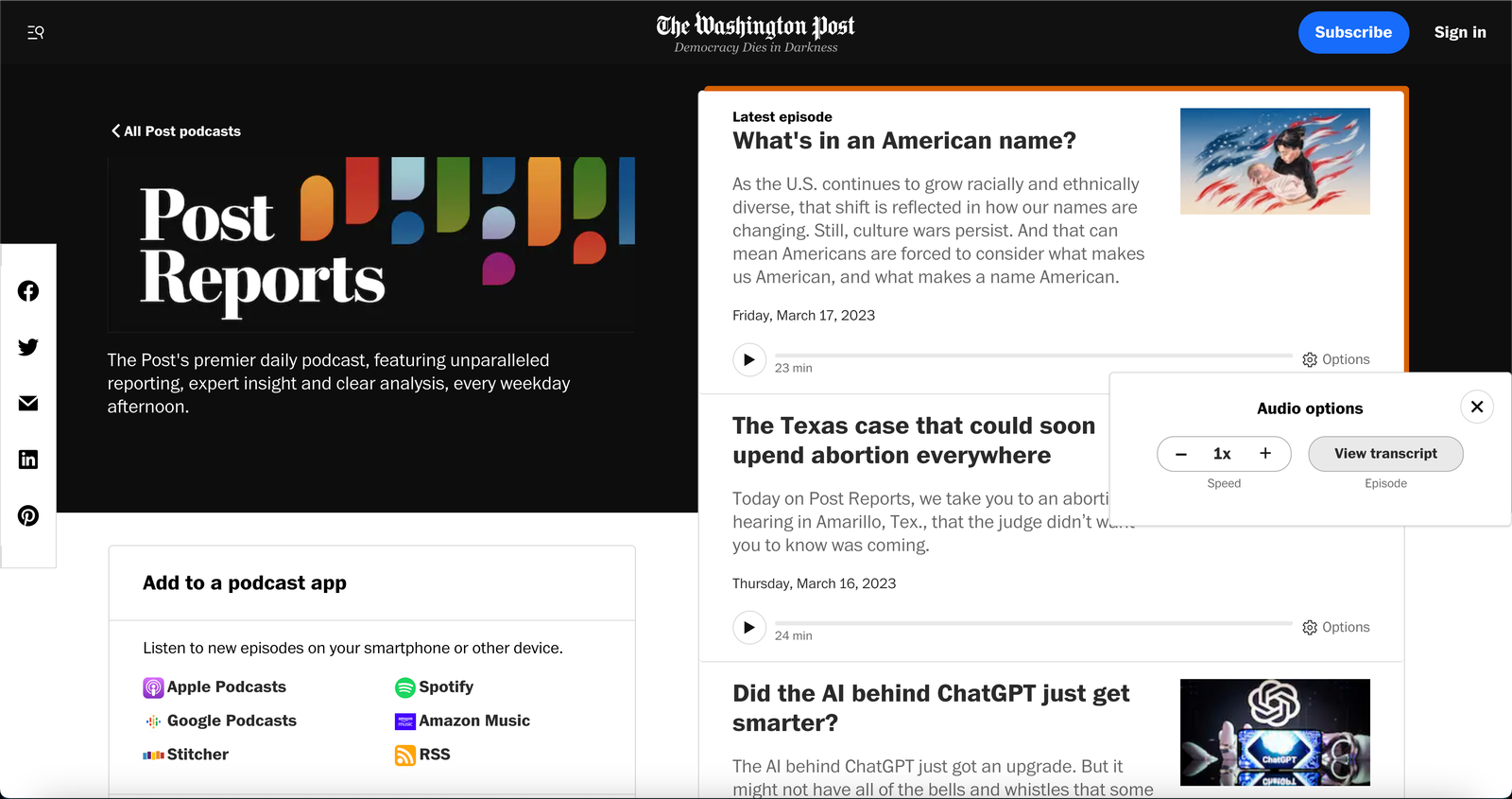The height and width of the screenshot is (799, 1512).
Task: Play the 24 min Texas case episode
Action: pos(749,627)
